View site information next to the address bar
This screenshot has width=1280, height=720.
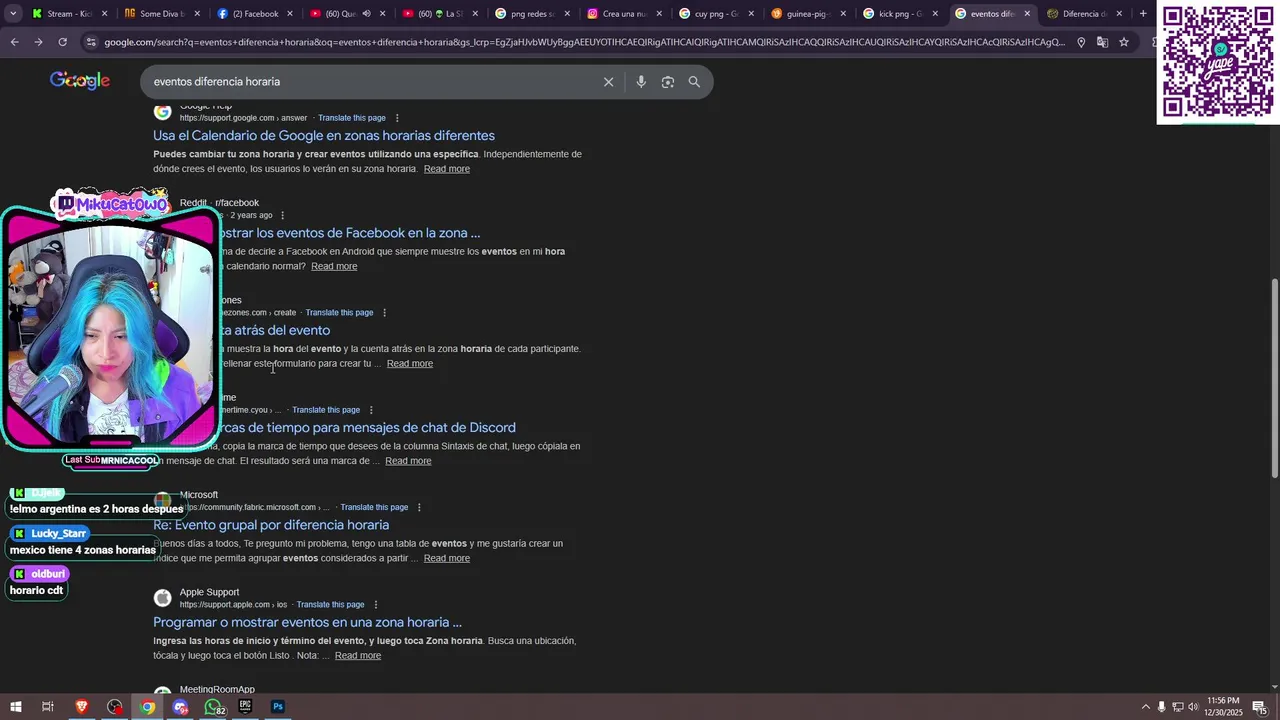91,42
